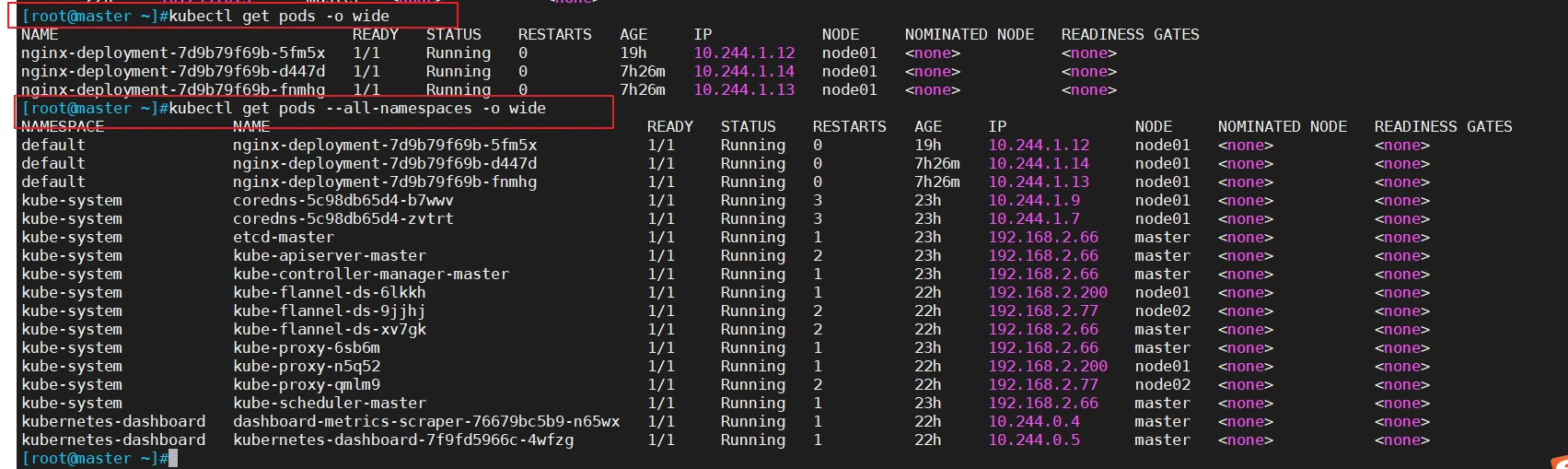Screen dimensions: 1568x469
Task: Click node02 in kube-flannel-ds-9jjhj row
Action: 1163,311
